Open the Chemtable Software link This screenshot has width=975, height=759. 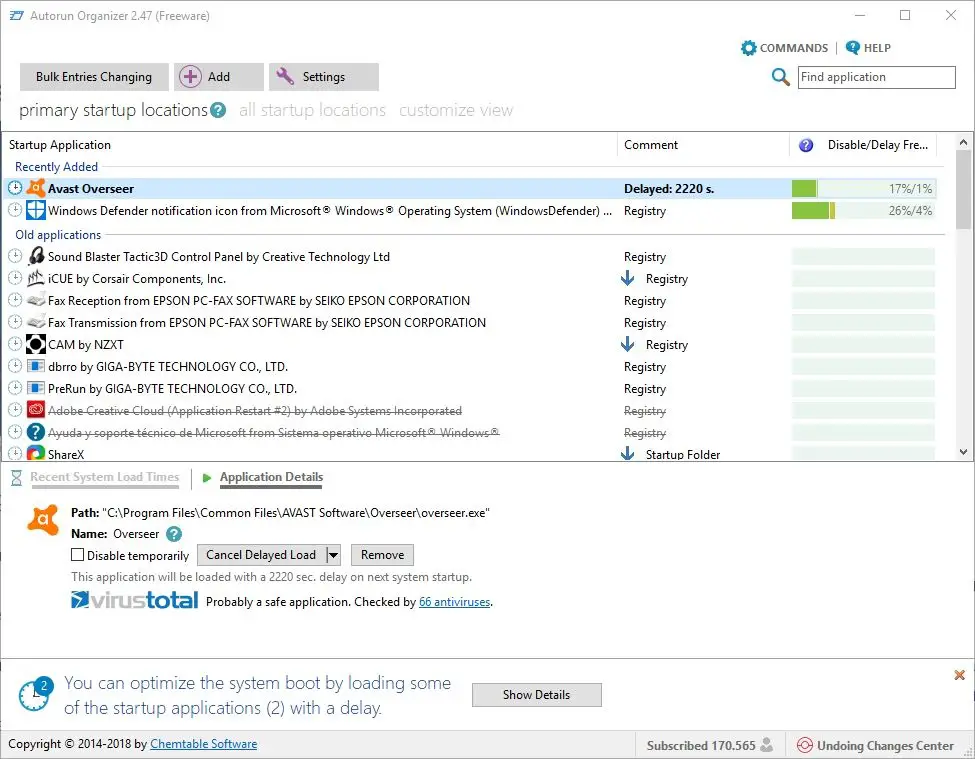[x=203, y=744]
